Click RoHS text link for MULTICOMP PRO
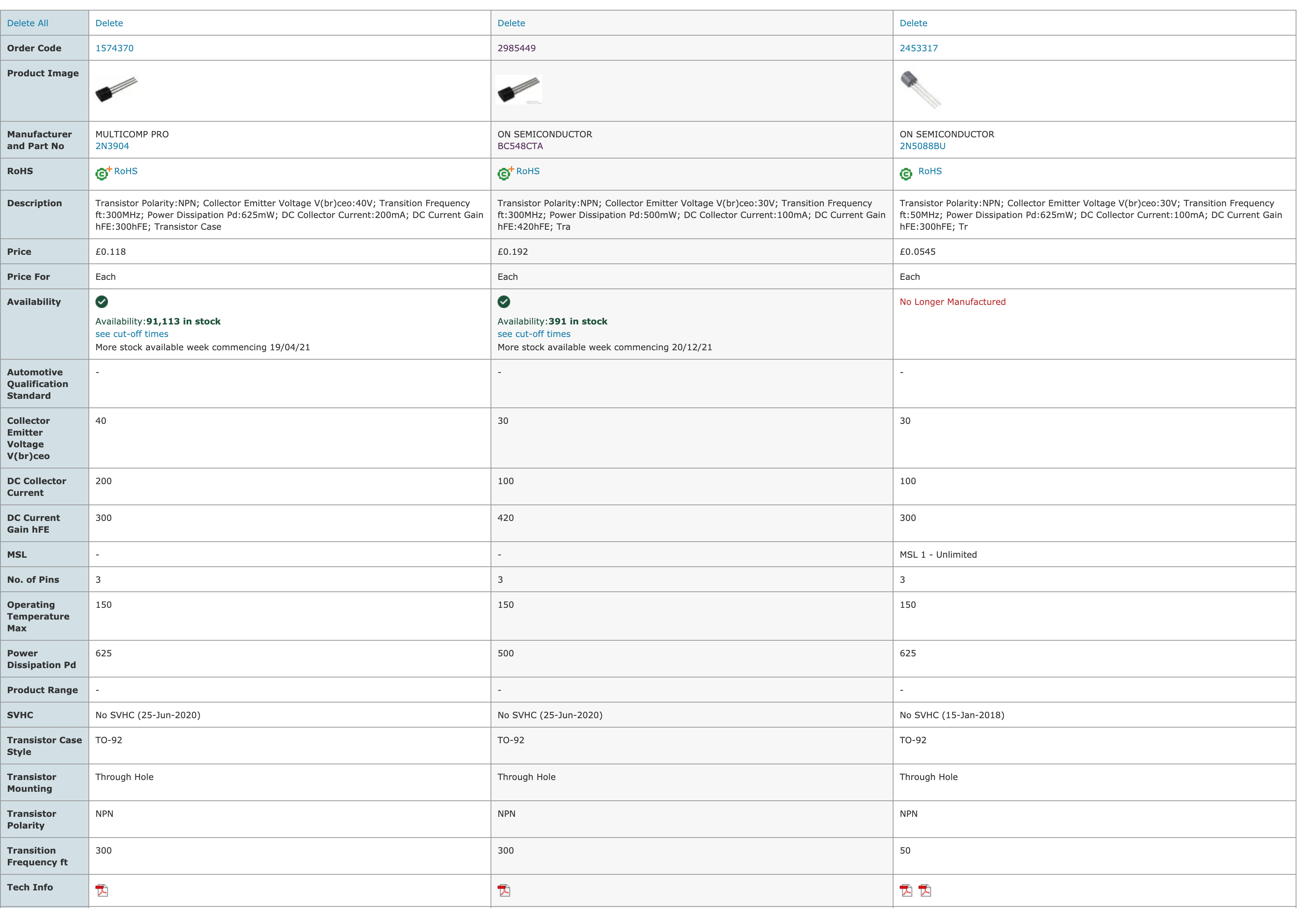 tap(126, 171)
